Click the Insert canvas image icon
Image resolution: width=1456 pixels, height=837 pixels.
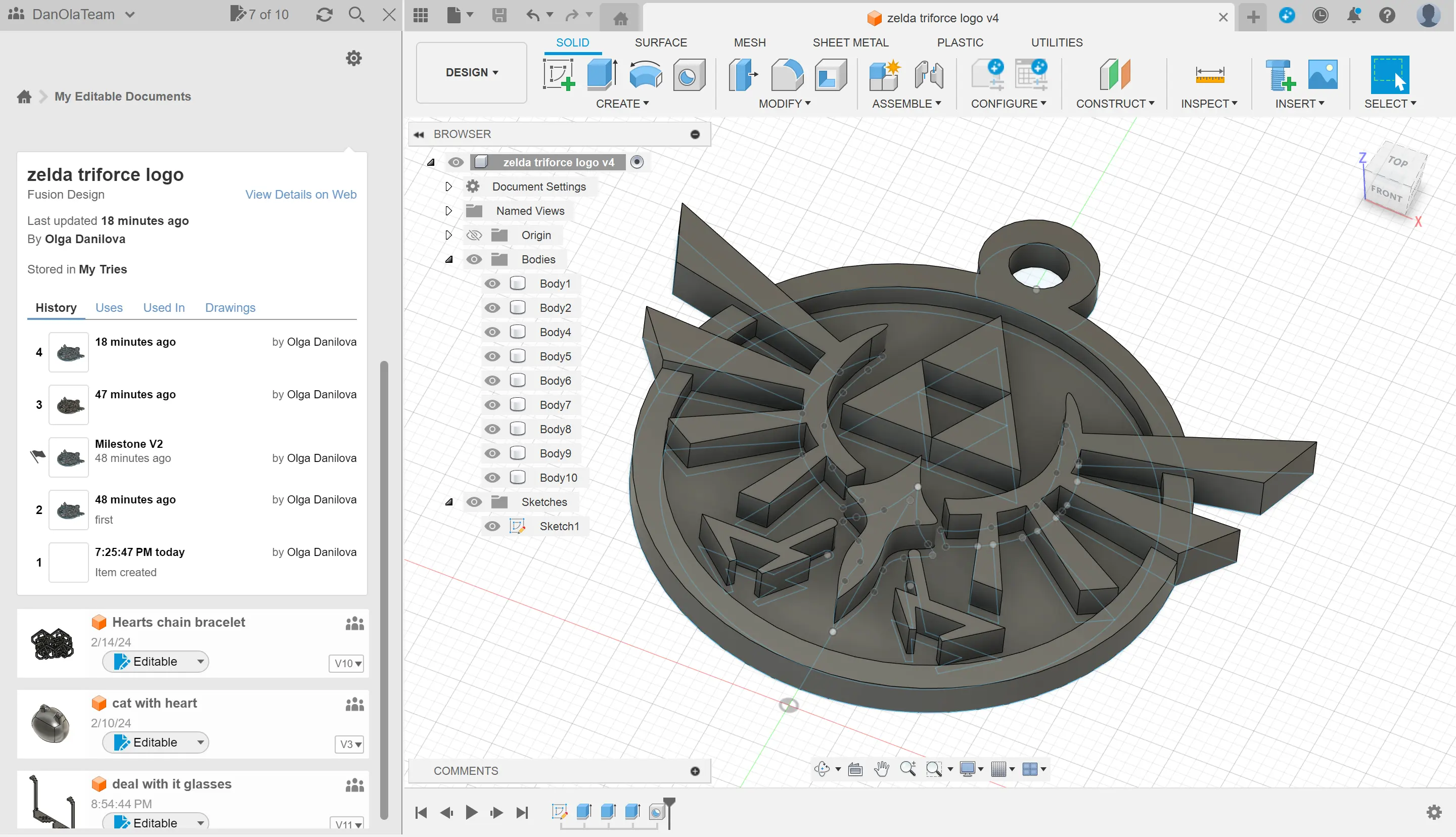click(1323, 75)
